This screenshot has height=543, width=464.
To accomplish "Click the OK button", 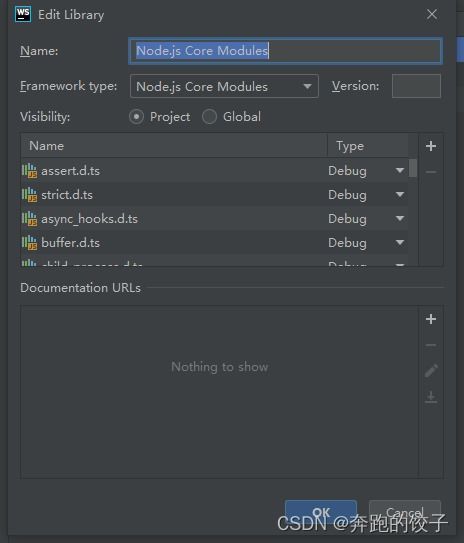I will point(321,512).
